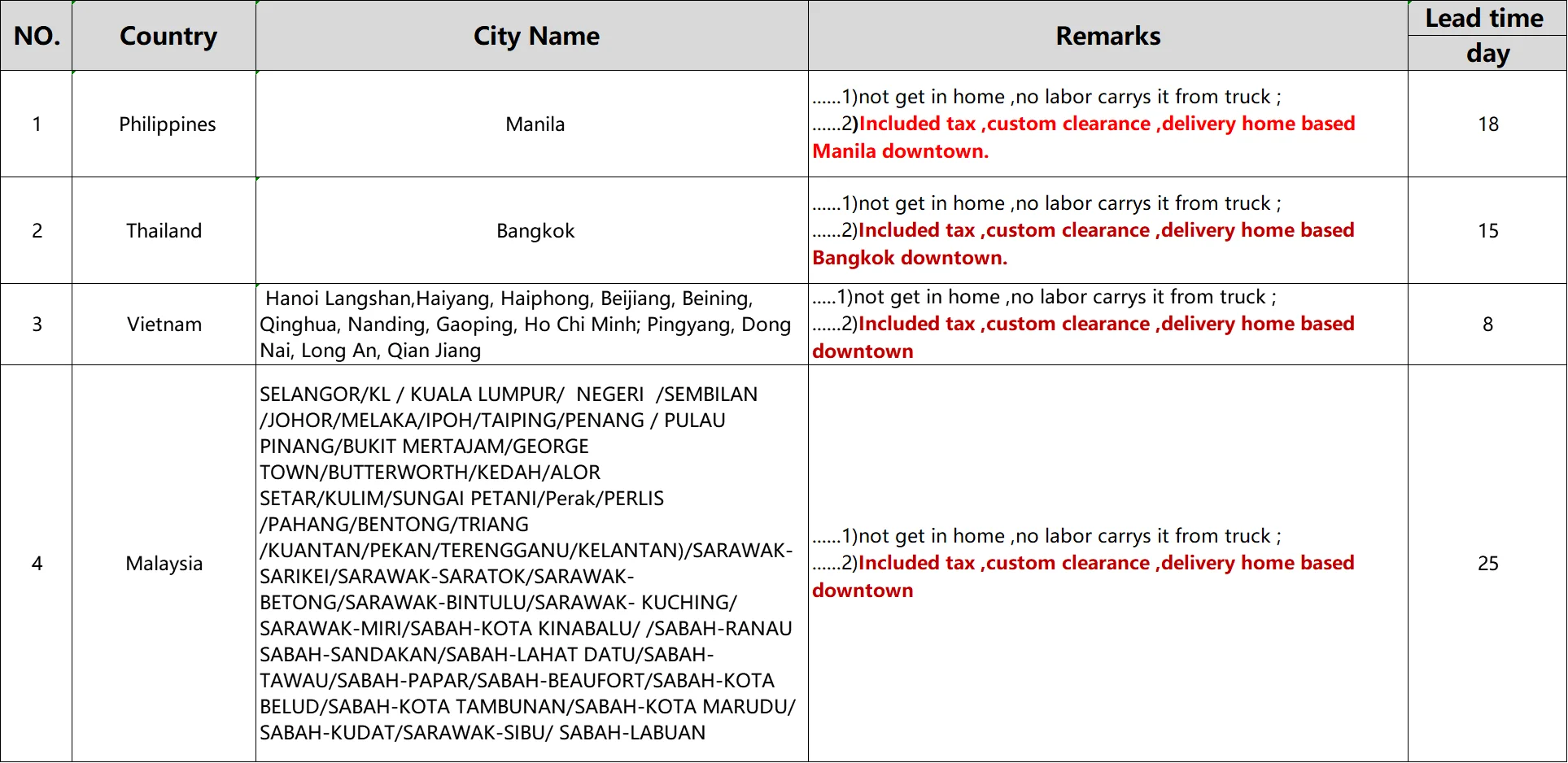Click the lead time value 18
The width and height of the screenshot is (1568, 763).
(1487, 124)
